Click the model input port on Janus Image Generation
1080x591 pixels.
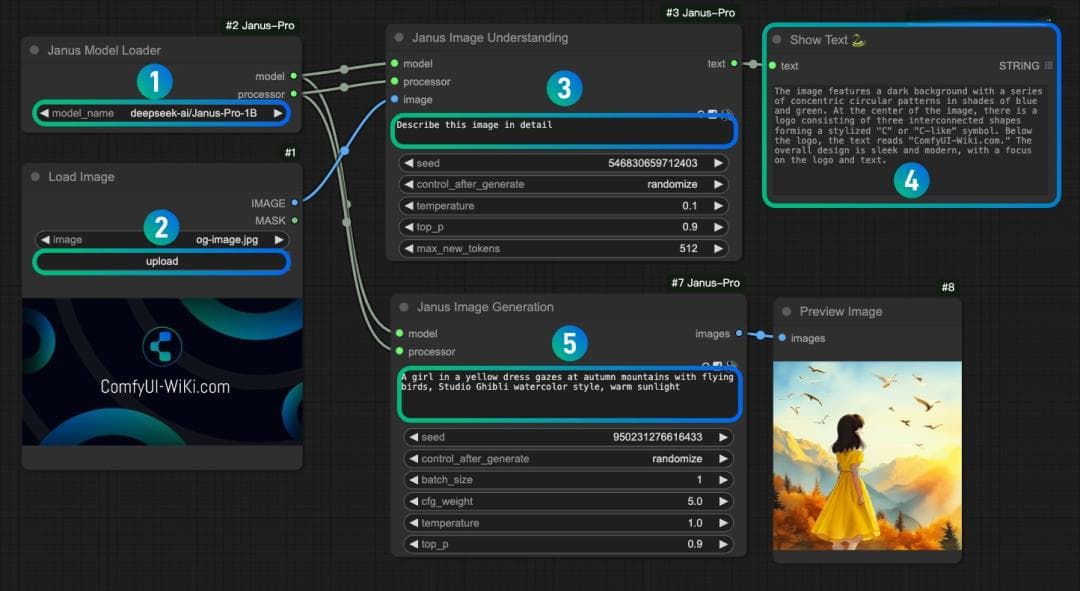tap(399, 333)
